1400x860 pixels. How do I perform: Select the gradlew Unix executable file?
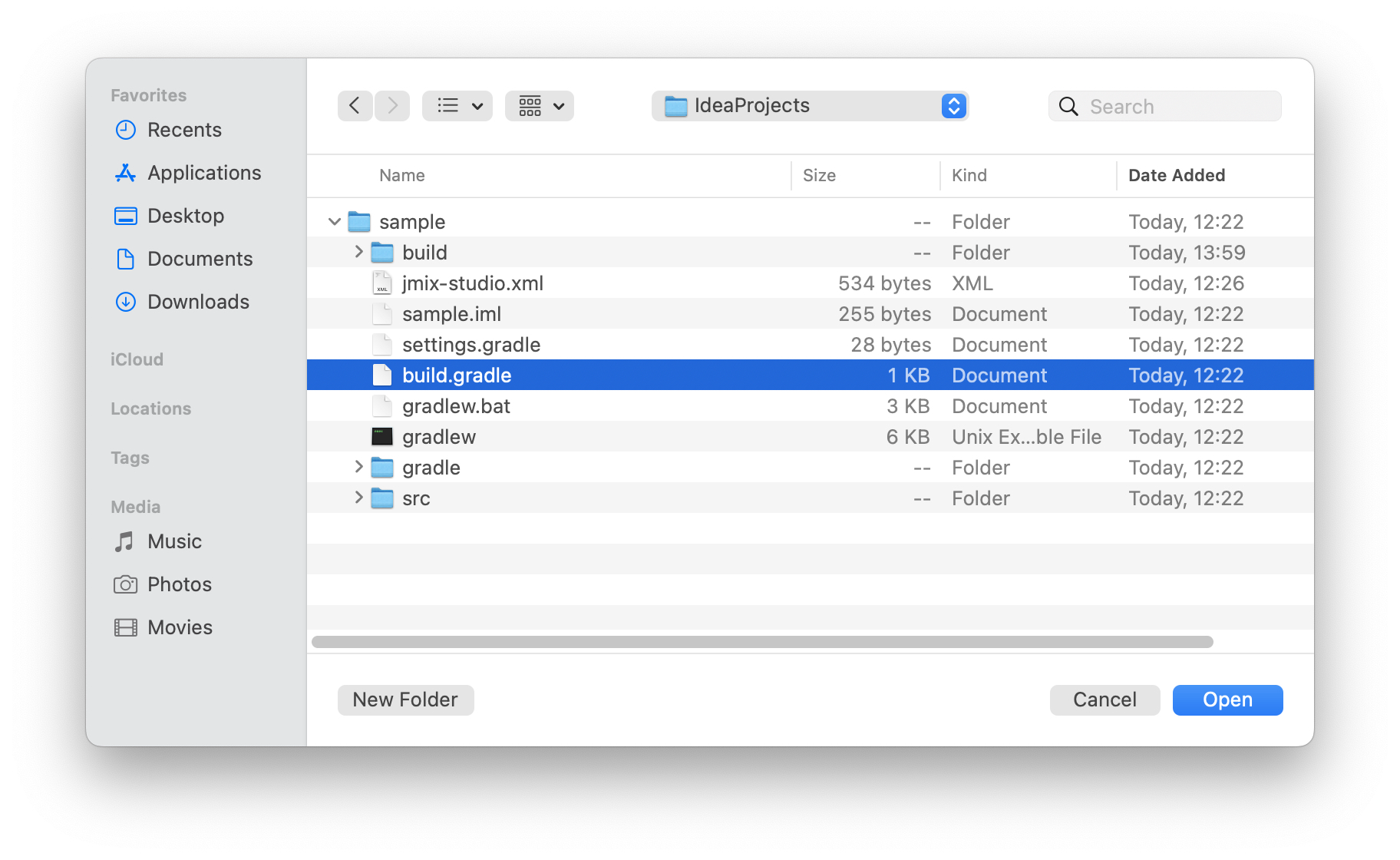[438, 437]
